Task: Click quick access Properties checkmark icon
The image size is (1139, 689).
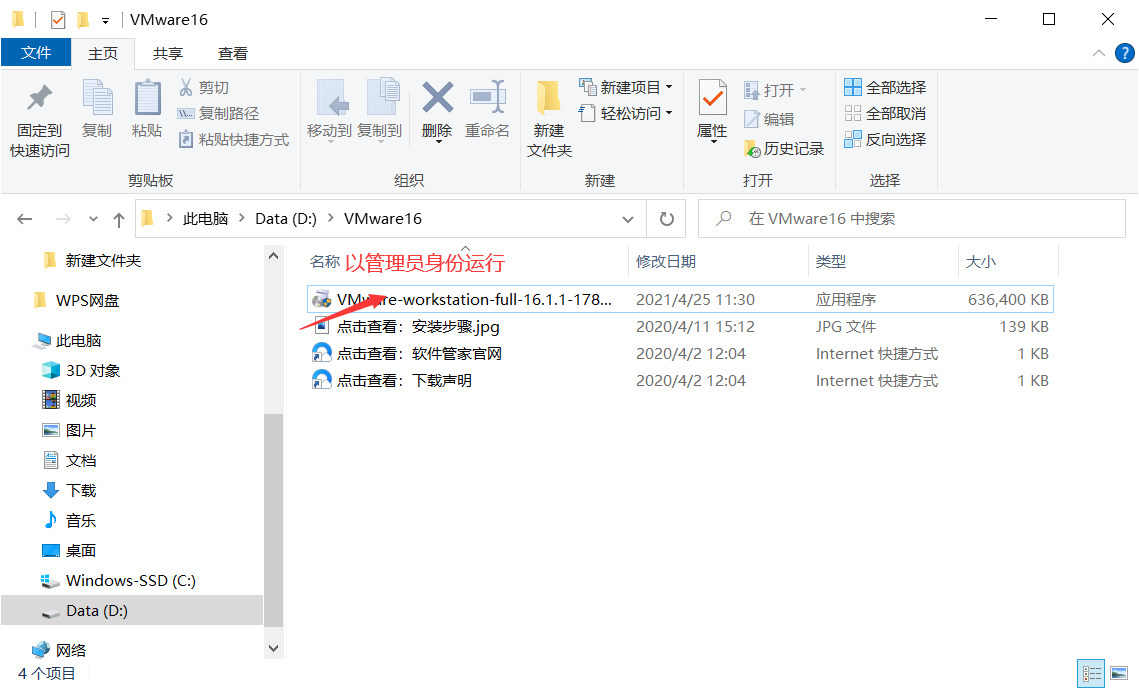Action: [58, 20]
